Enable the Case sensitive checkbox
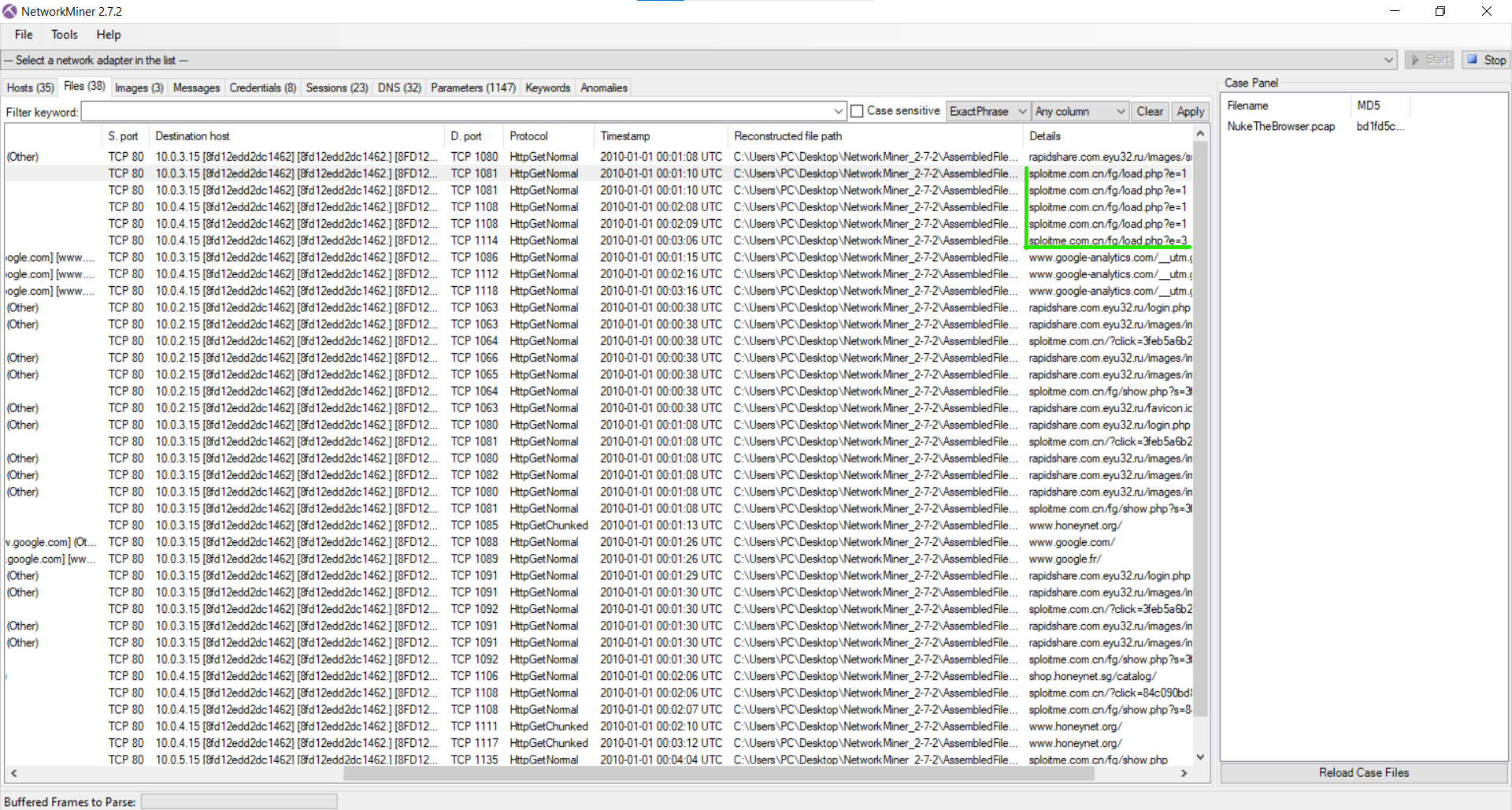The width and height of the screenshot is (1512, 810). point(858,111)
